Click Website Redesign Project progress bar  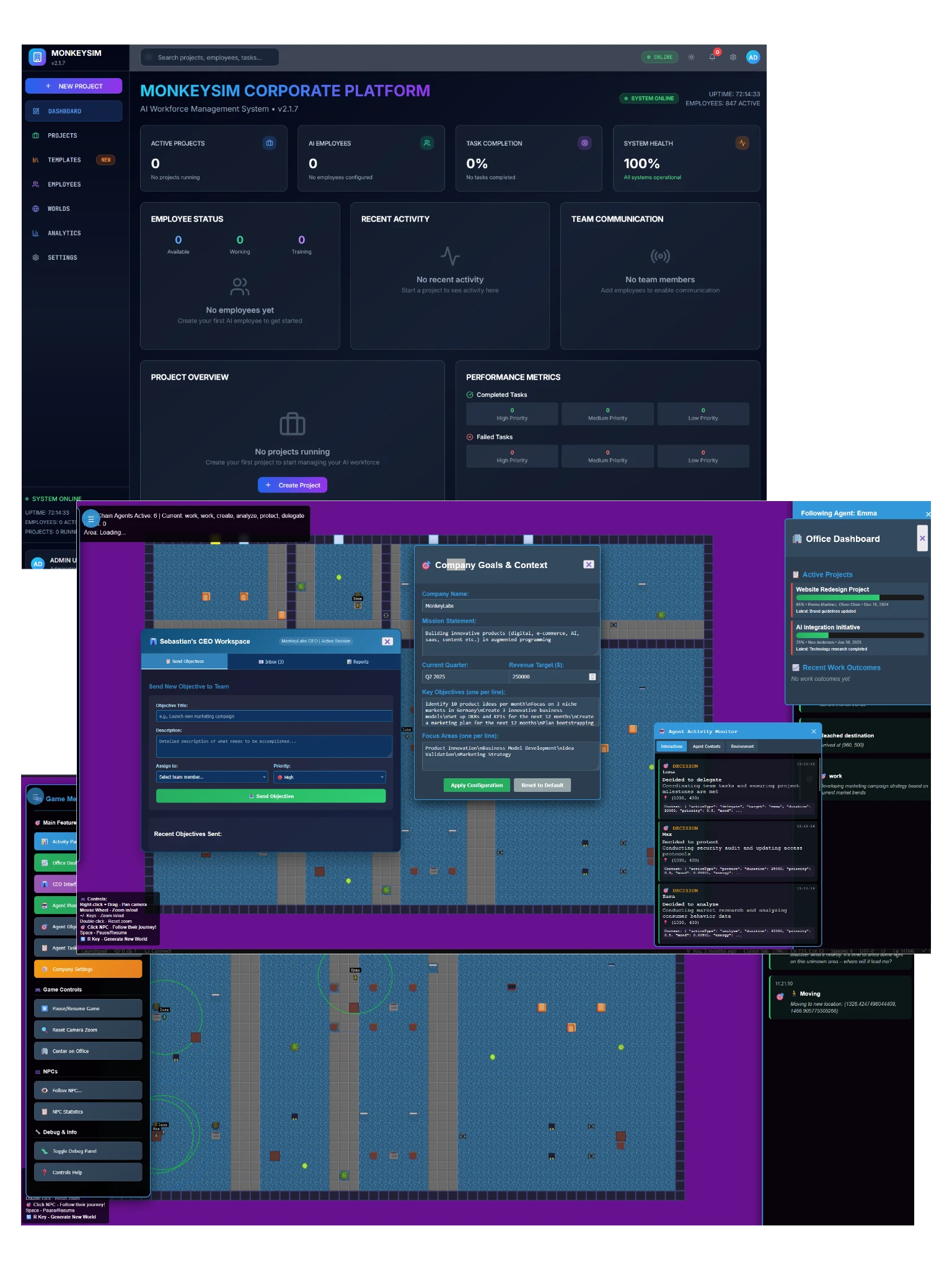tap(860, 598)
